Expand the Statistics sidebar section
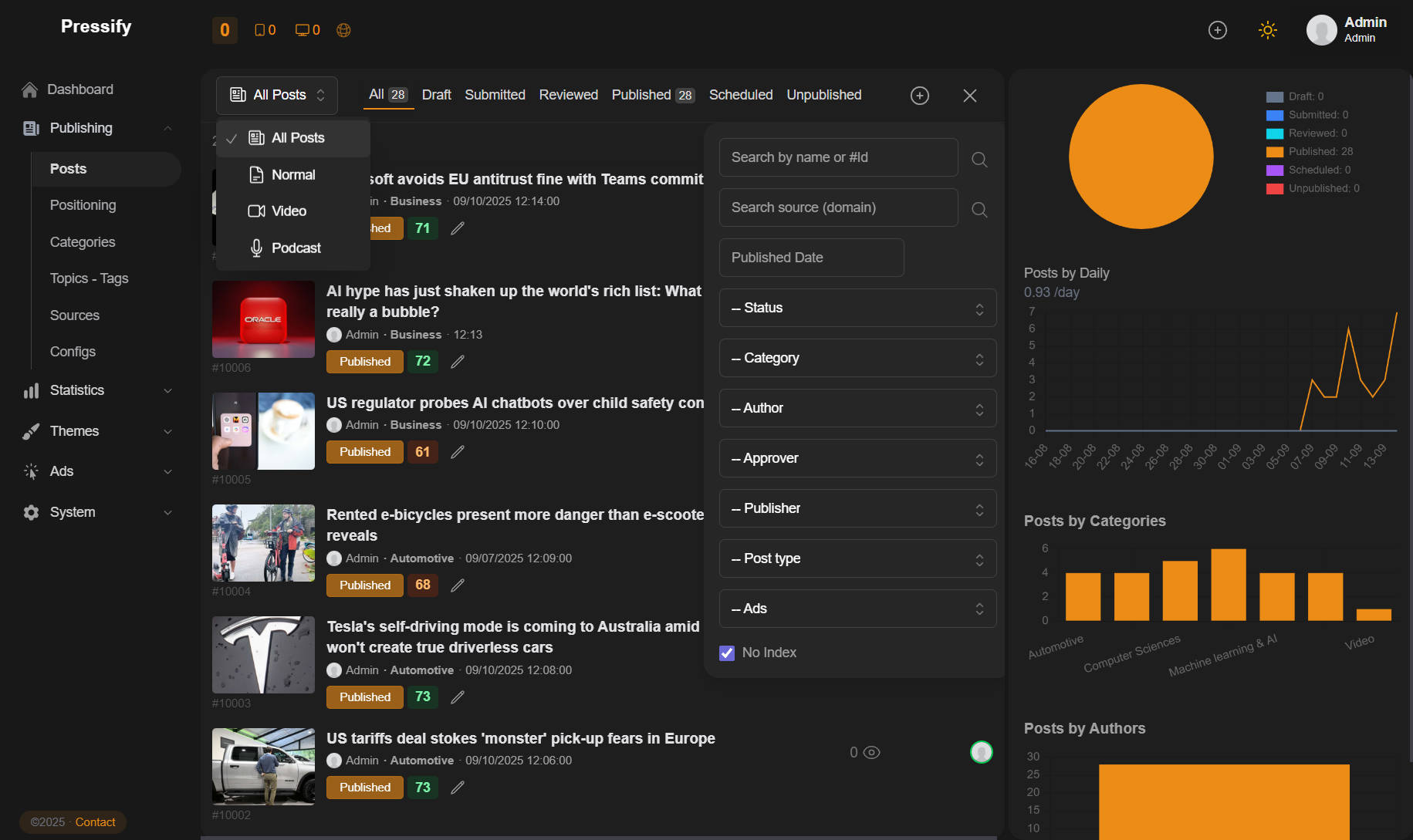 [x=97, y=390]
